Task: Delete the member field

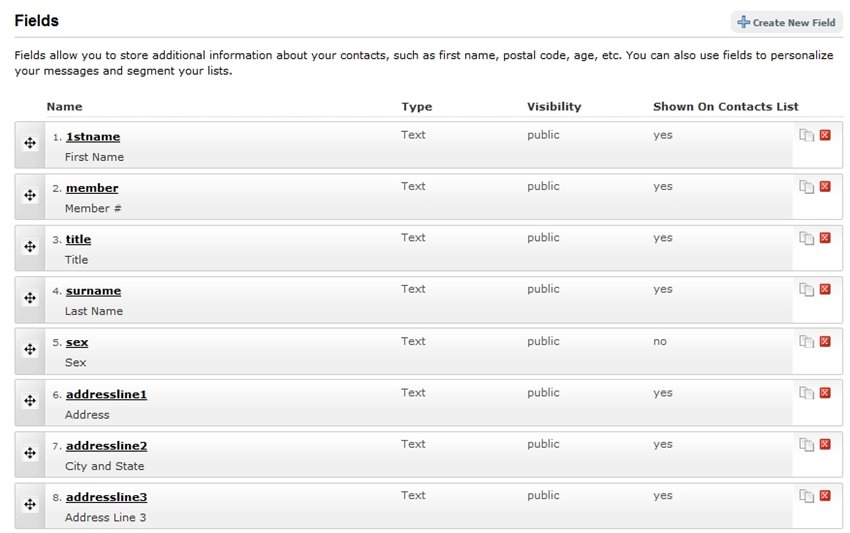Action: point(825,187)
